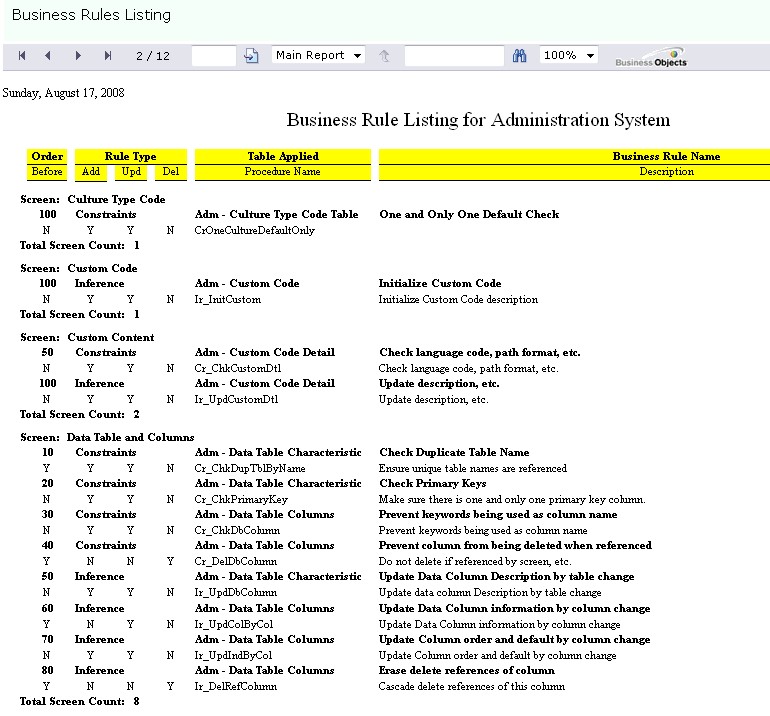Click procedure Cr_ChkCustomDtl
Viewport: 770px width, 716px height.
(238, 368)
